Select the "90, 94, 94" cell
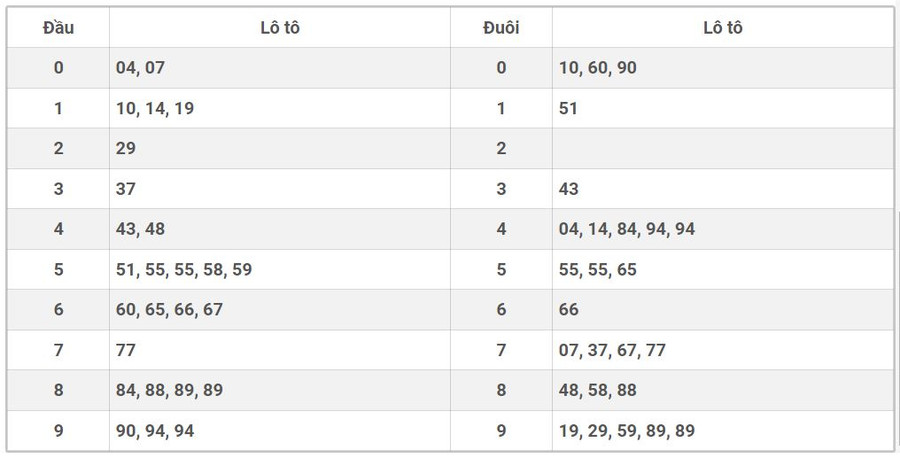 (155, 431)
